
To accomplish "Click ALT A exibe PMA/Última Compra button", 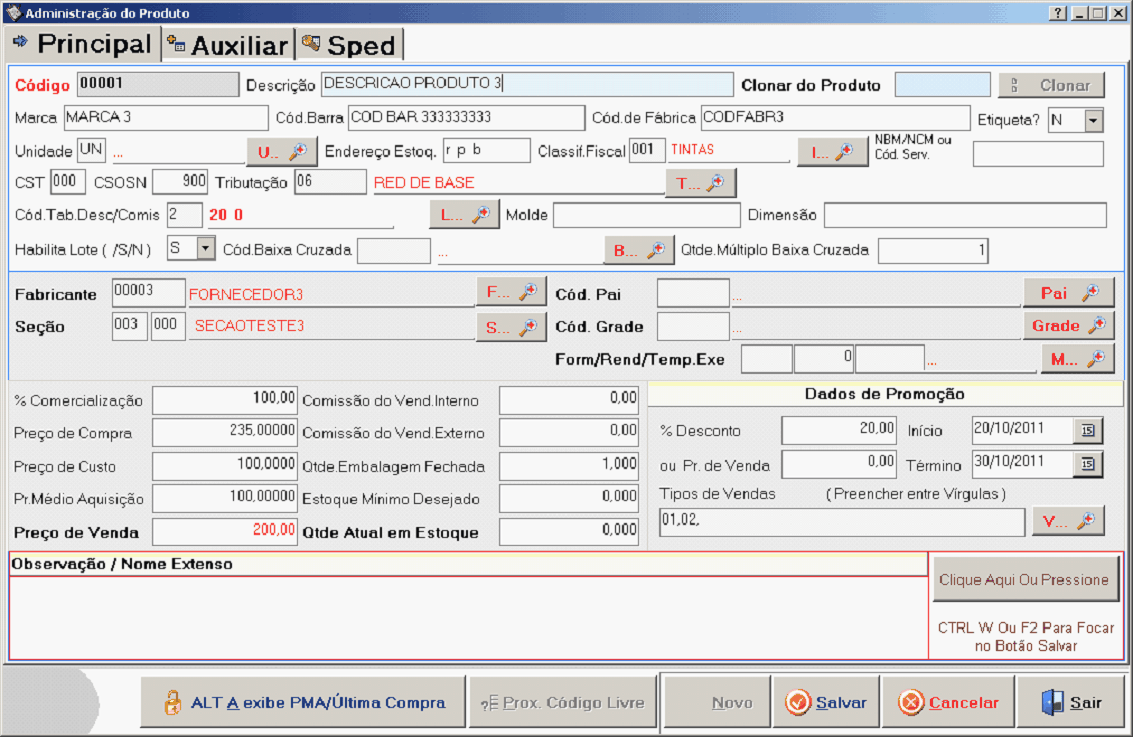I will click(304, 703).
